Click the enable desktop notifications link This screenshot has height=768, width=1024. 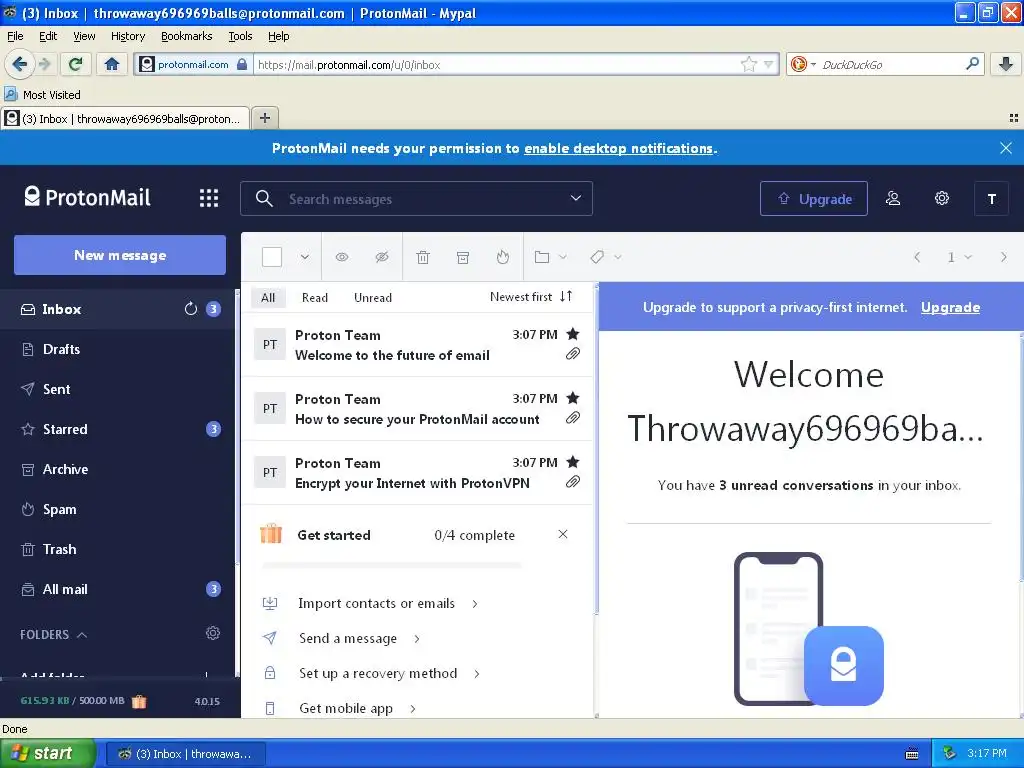[618, 148]
